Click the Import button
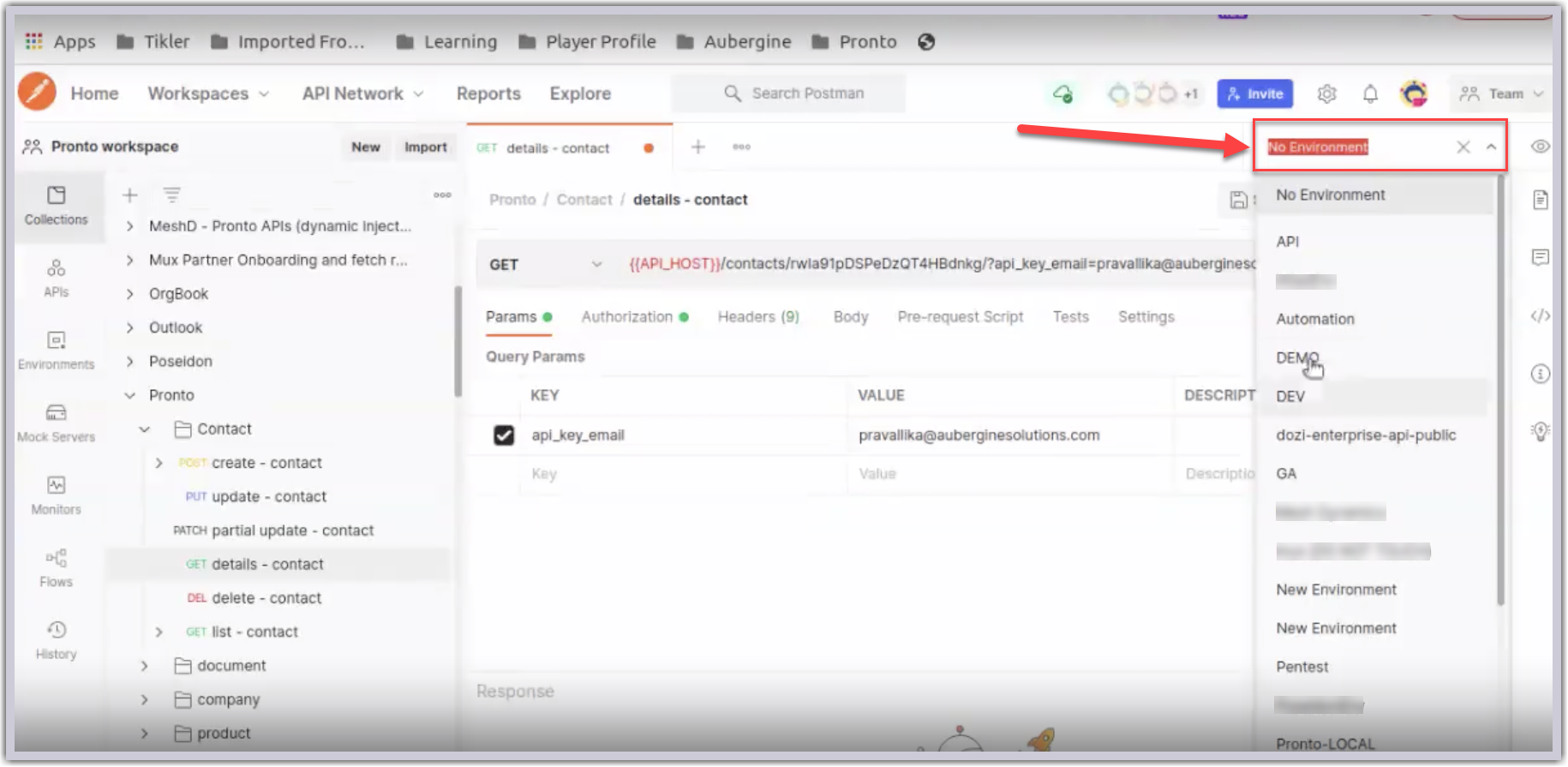The image size is (1568, 767). click(426, 147)
